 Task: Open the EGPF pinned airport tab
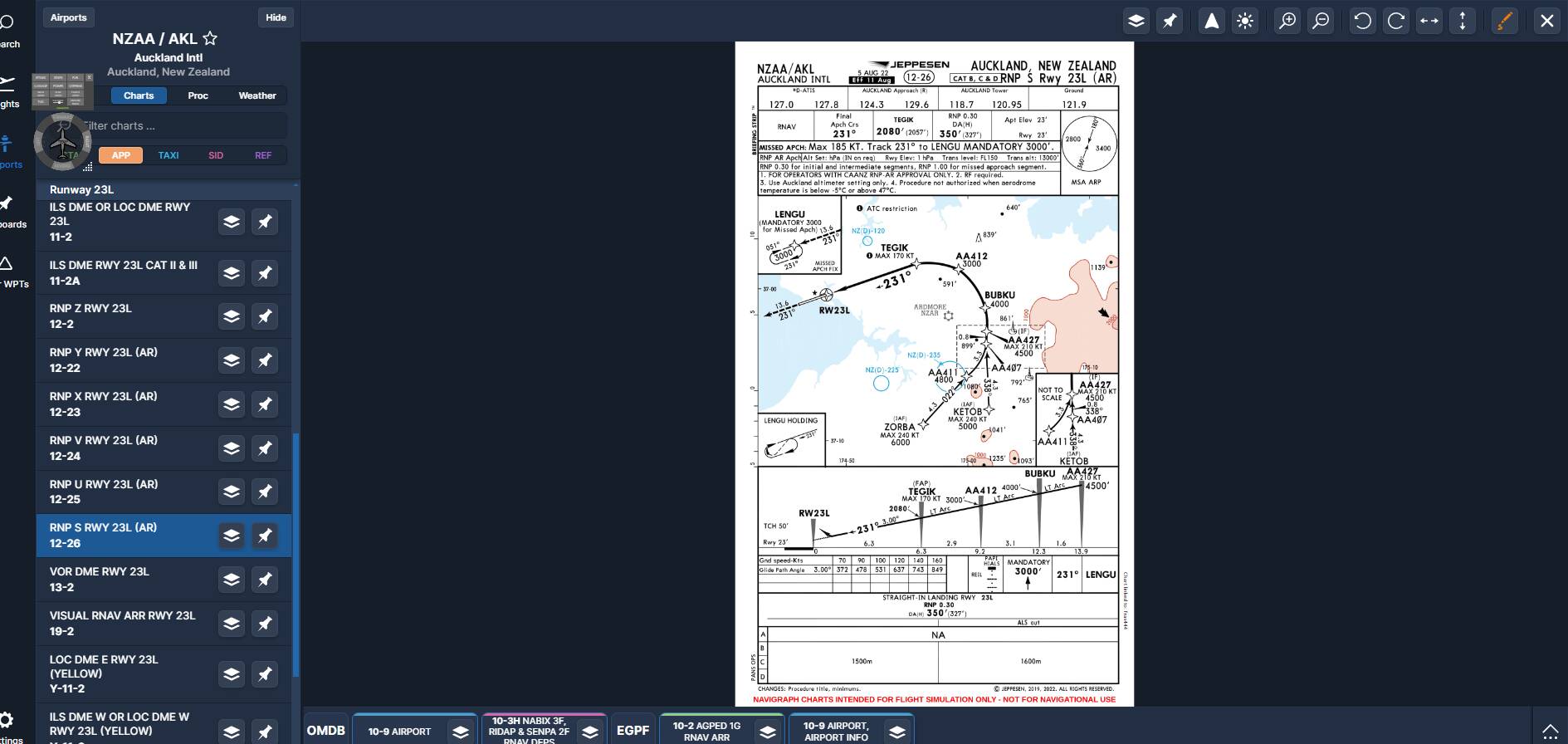click(633, 731)
